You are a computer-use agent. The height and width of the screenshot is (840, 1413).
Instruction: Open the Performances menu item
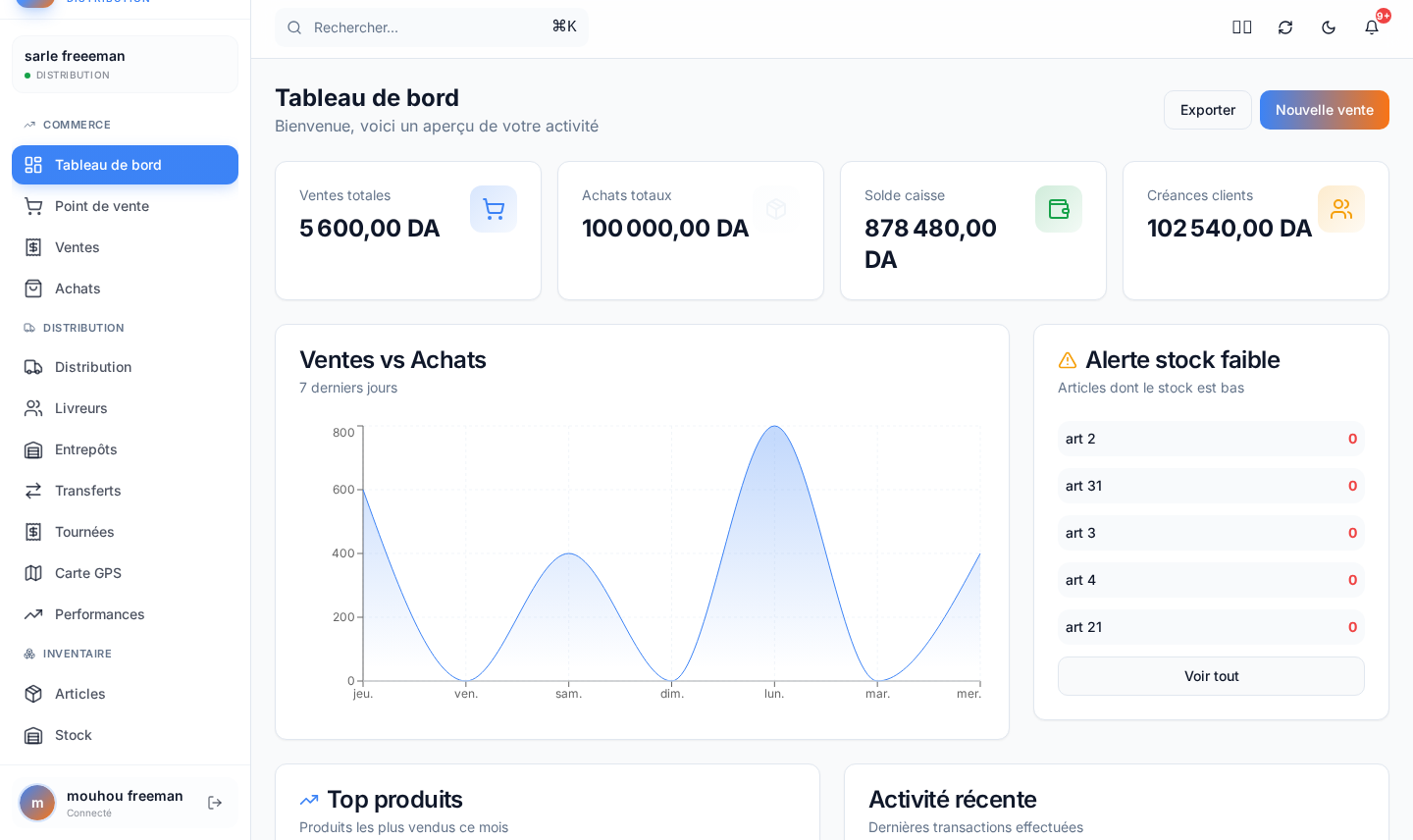(x=125, y=614)
